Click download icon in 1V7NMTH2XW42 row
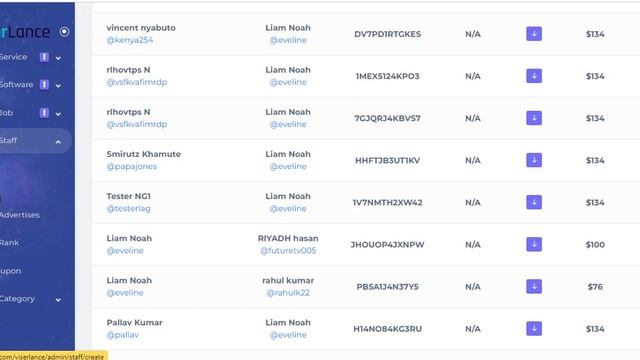Viewport: 640px width, 360px height. [534, 202]
